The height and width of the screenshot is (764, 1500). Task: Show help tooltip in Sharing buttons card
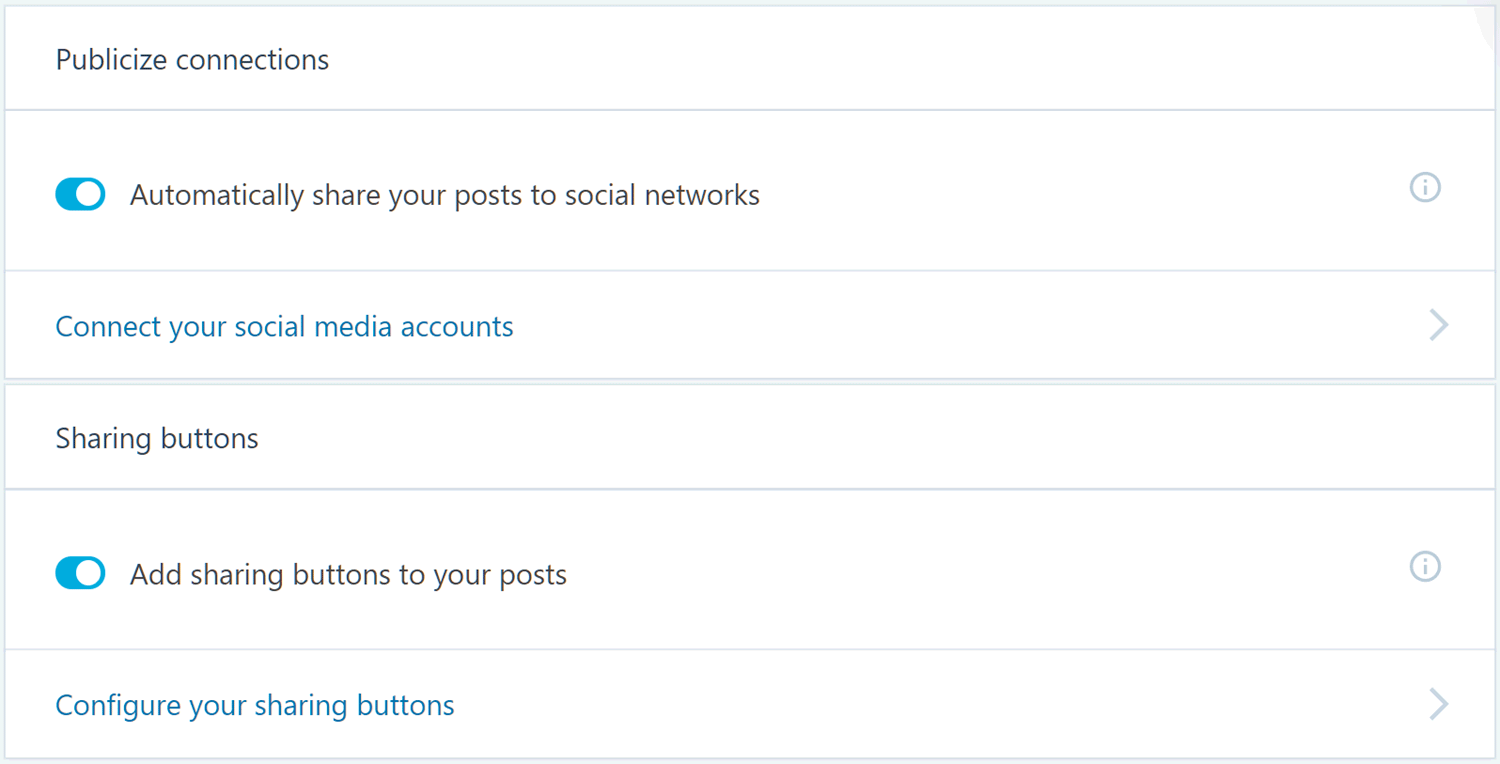(1425, 567)
